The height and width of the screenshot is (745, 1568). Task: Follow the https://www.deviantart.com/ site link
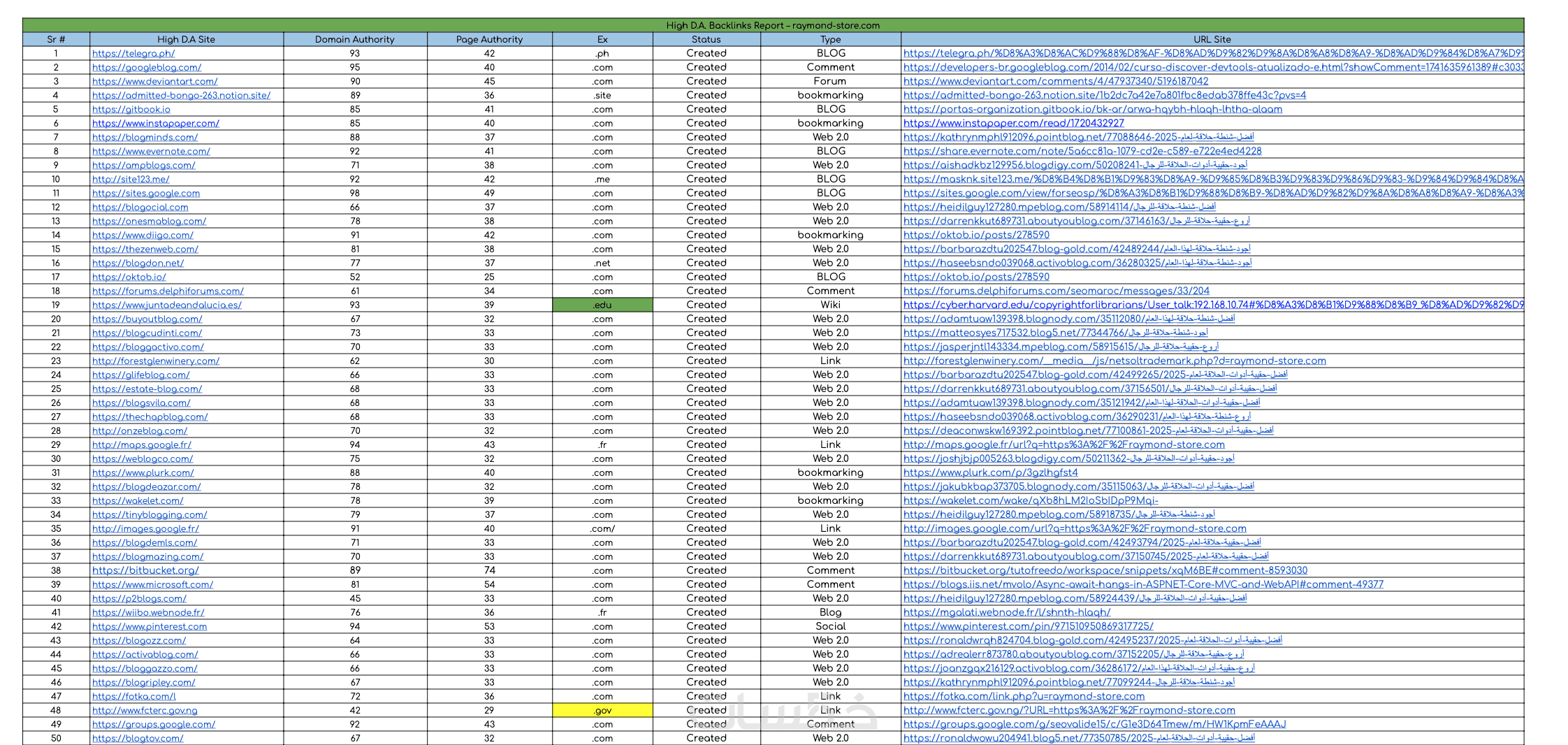(x=155, y=81)
